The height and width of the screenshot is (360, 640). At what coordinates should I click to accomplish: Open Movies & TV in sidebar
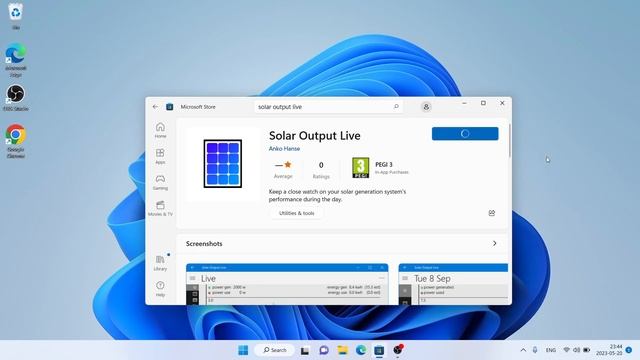point(160,208)
